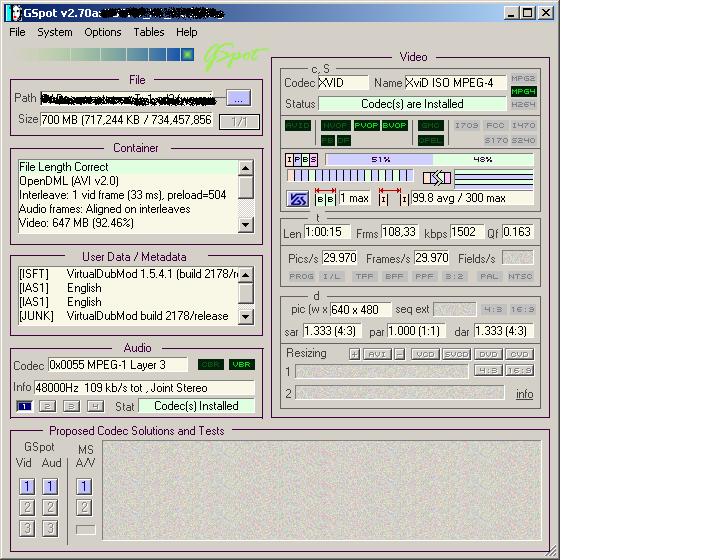Click the kbps field showing 1502
Image resolution: width=720 pixels, height=560 pixels.
point(467,232)
